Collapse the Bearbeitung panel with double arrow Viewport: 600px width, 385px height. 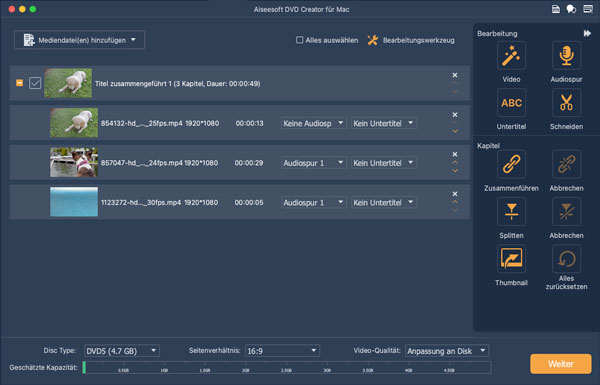587,34
